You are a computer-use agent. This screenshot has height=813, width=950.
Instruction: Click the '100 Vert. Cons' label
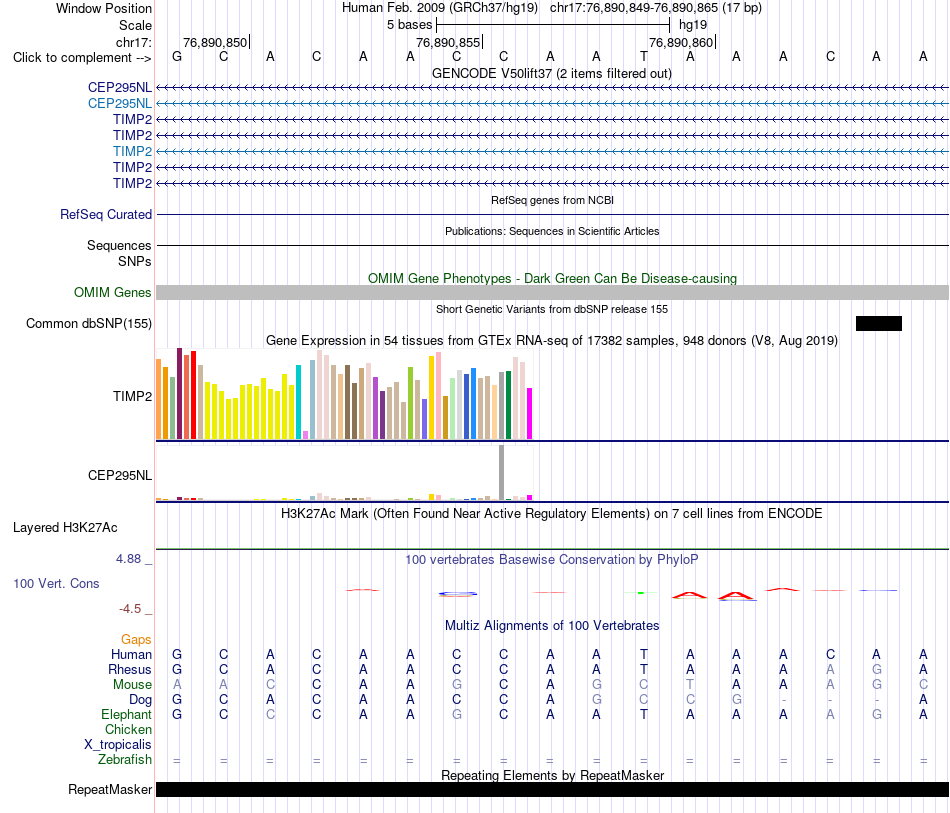click(56, 583)
